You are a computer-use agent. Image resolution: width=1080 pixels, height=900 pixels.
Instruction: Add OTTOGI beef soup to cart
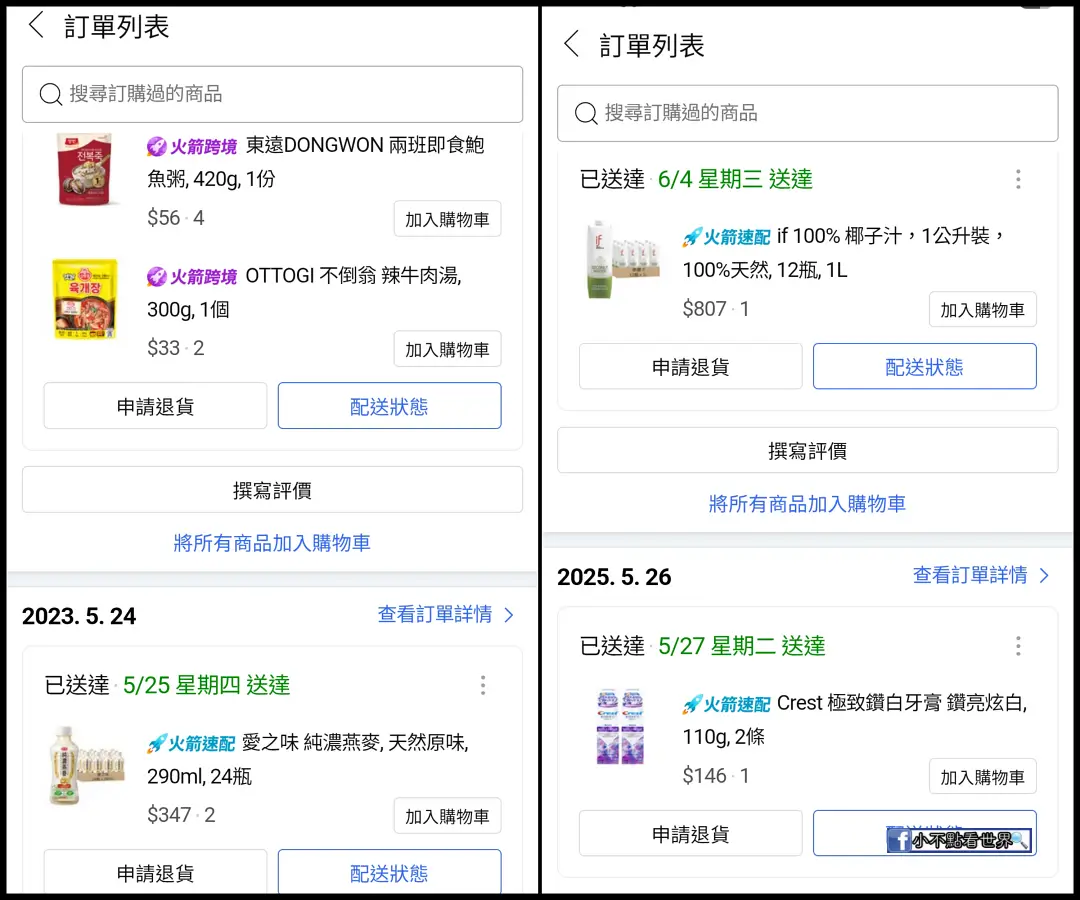(x=447, y=349)
